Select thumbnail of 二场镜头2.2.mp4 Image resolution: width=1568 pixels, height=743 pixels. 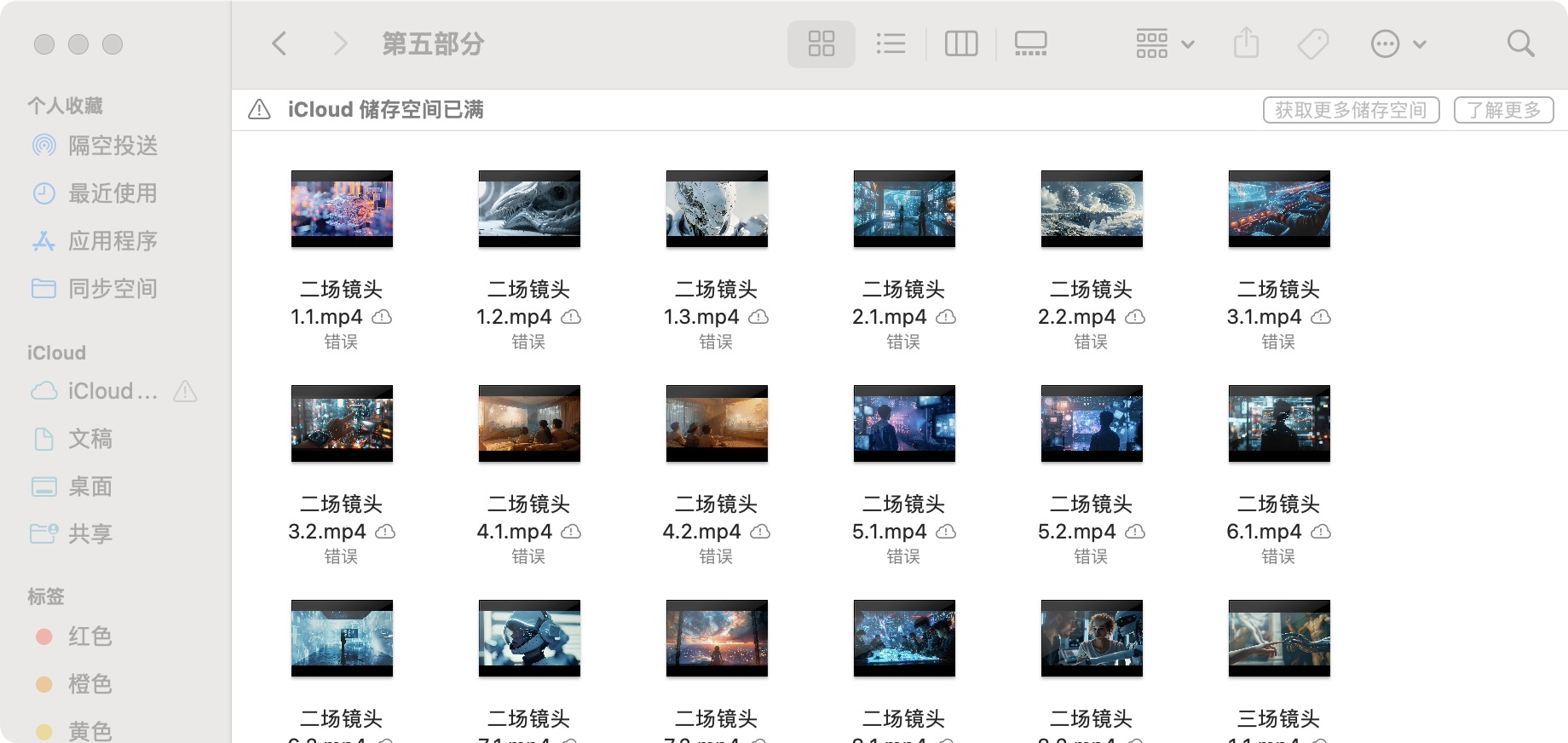coord(1092,209)
